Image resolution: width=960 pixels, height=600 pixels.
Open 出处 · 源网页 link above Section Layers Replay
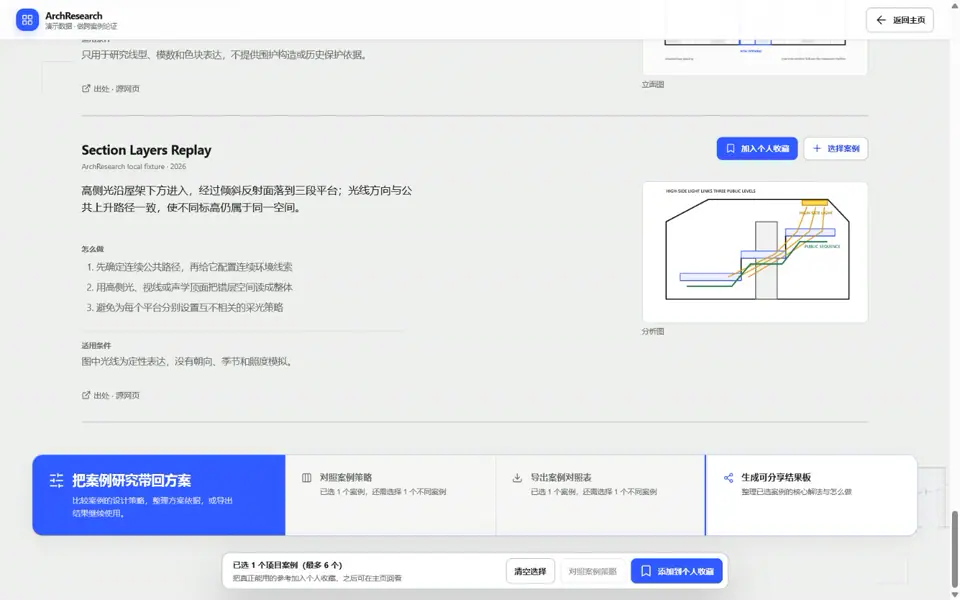point(111,89)
